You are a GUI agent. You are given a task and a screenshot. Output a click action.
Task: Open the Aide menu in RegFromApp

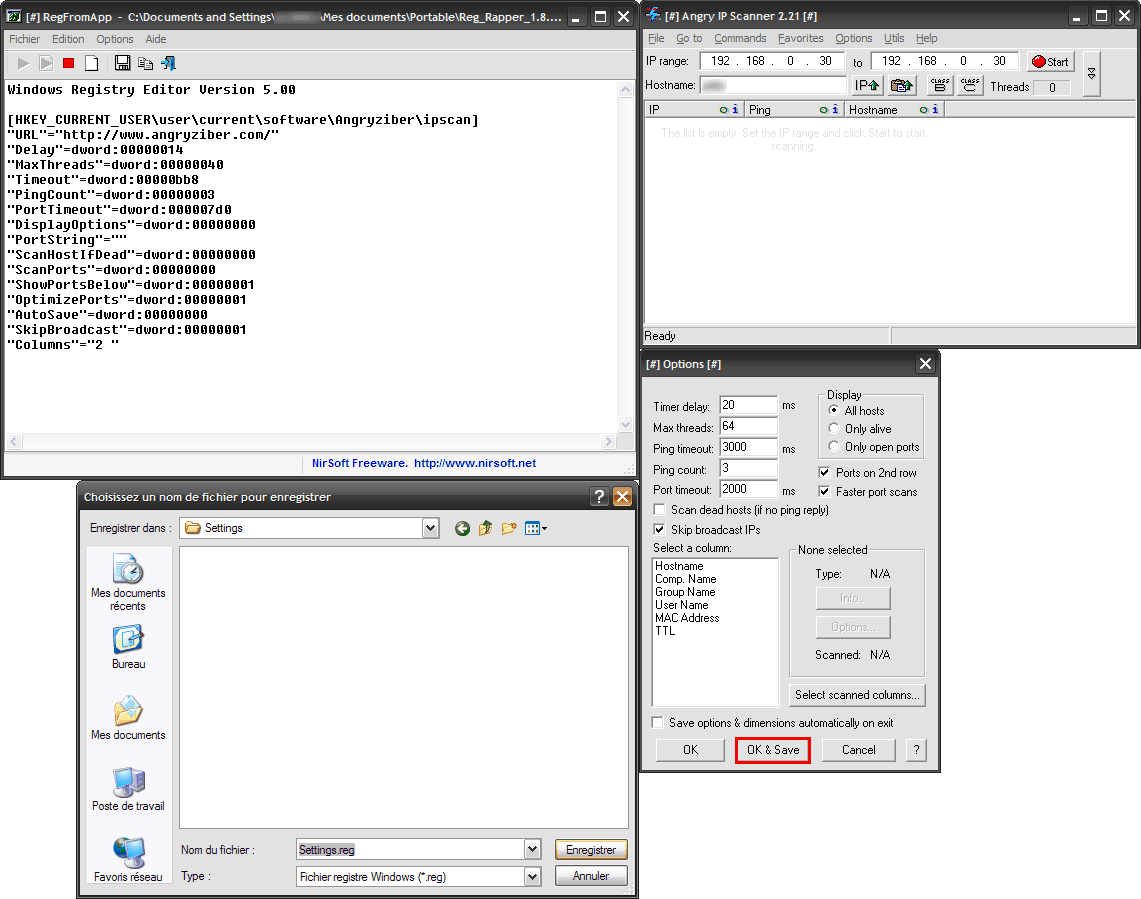156,39
